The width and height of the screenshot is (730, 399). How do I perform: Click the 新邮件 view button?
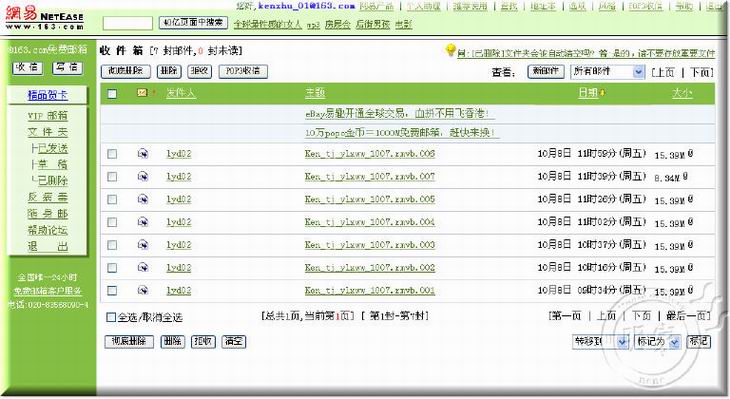coord(546,71)
